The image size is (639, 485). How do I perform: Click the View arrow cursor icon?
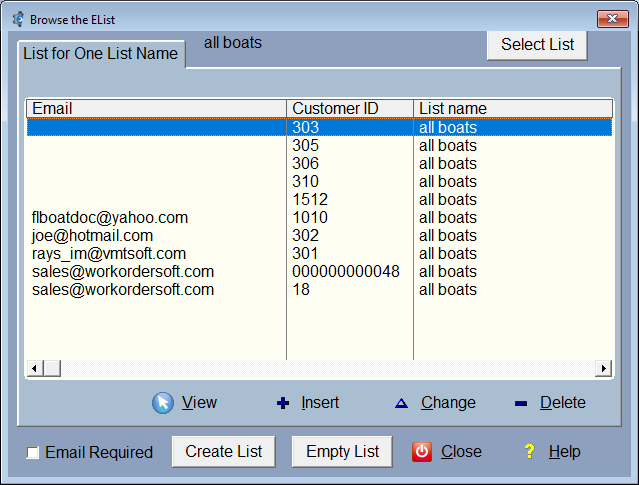[163, 403]
